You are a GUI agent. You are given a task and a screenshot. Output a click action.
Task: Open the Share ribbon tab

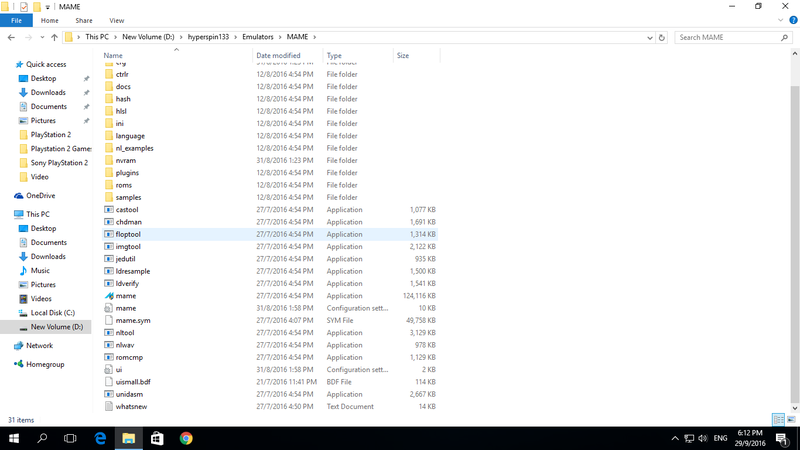point(84,20)
